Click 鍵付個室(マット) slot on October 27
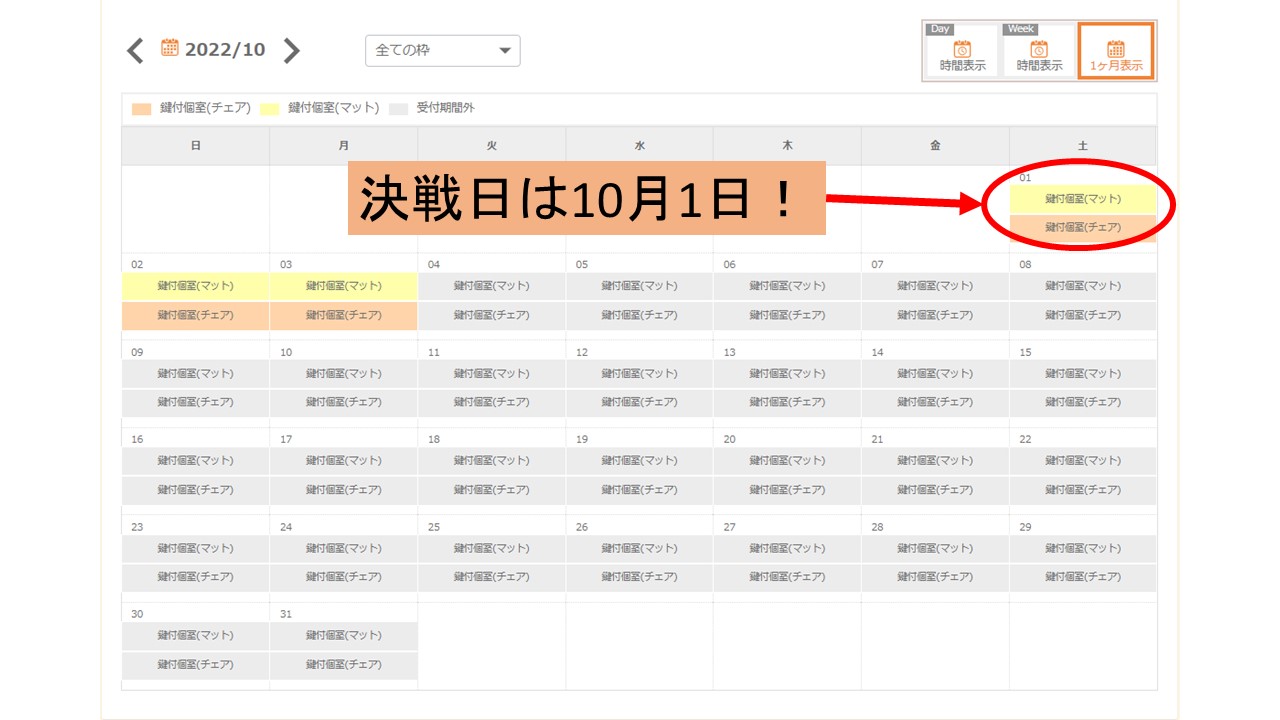This screenshot has height=720, width=1280. (x=788, y=549)
